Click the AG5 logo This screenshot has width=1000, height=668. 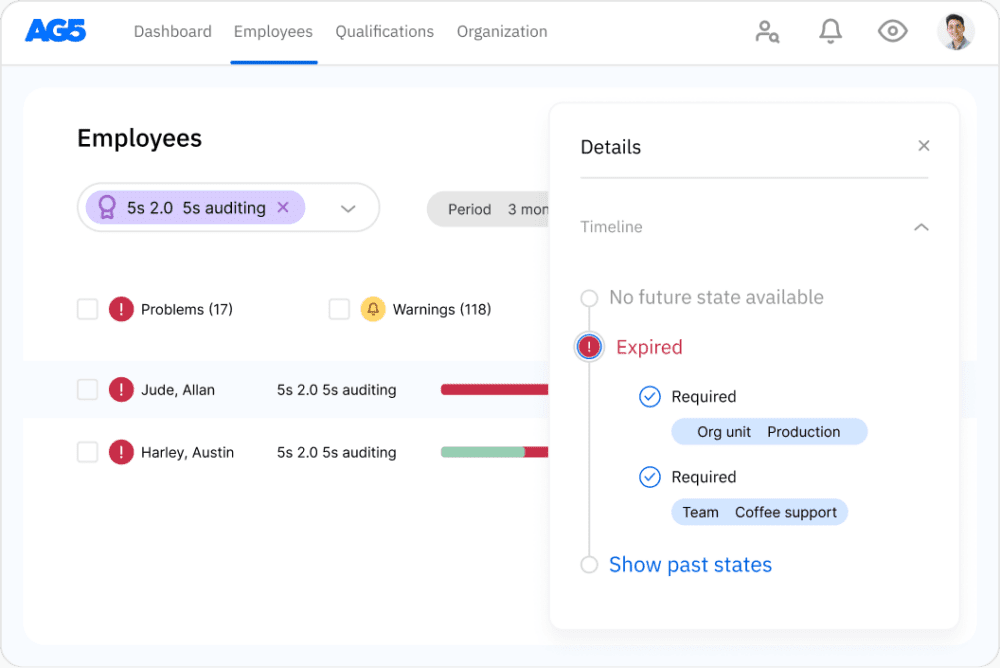point(56,31)
